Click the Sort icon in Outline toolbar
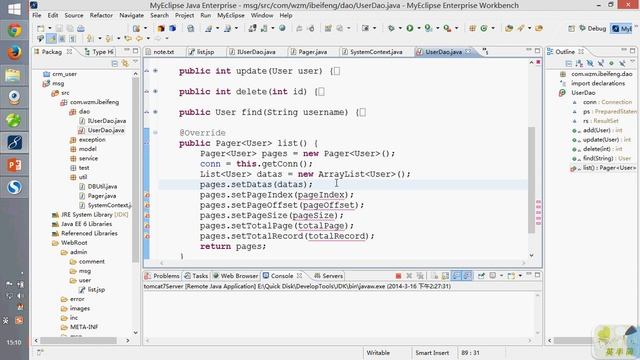 point(579,63)
